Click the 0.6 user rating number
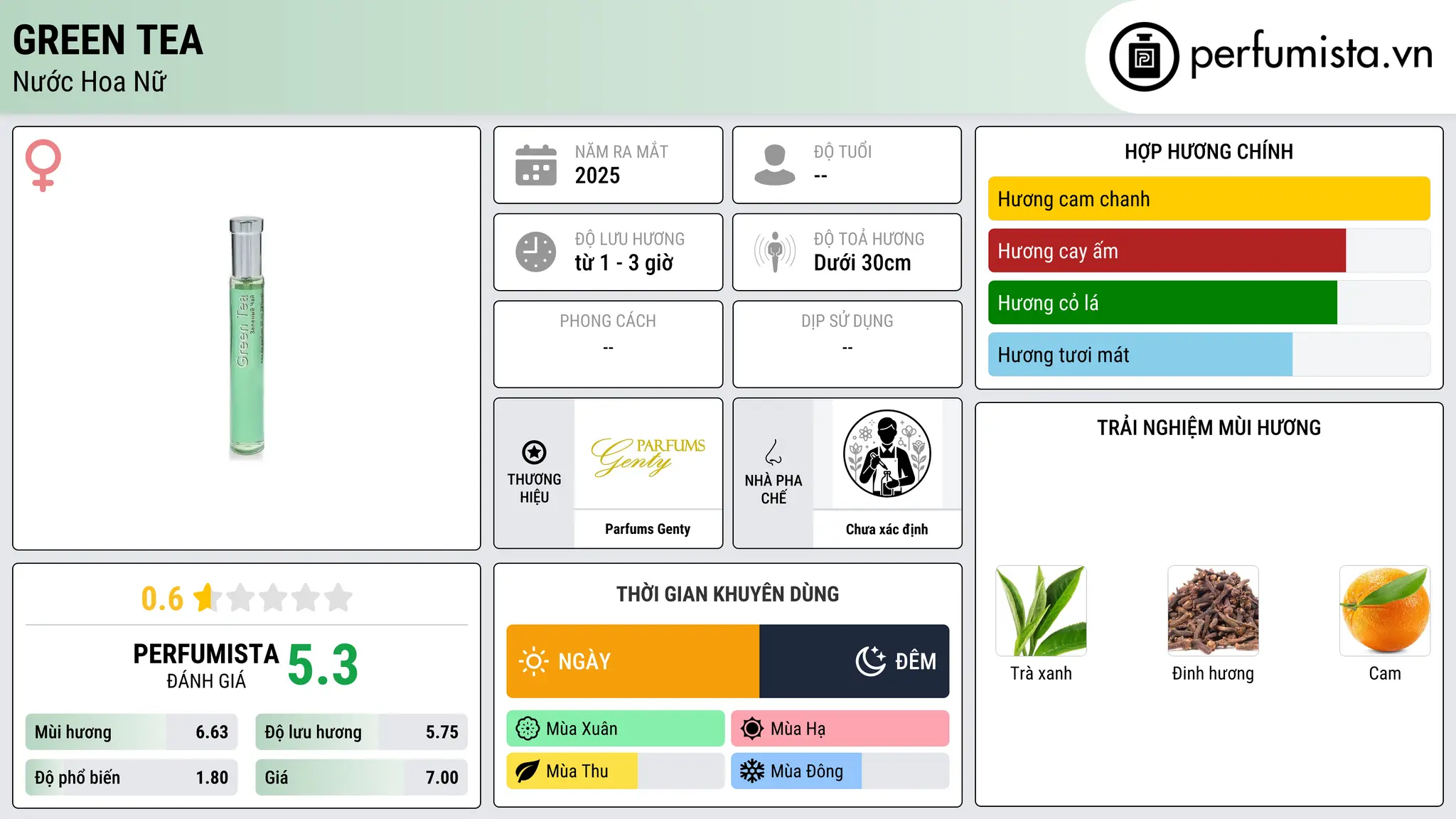This screenshot has height=819, width=1456. 162,599
